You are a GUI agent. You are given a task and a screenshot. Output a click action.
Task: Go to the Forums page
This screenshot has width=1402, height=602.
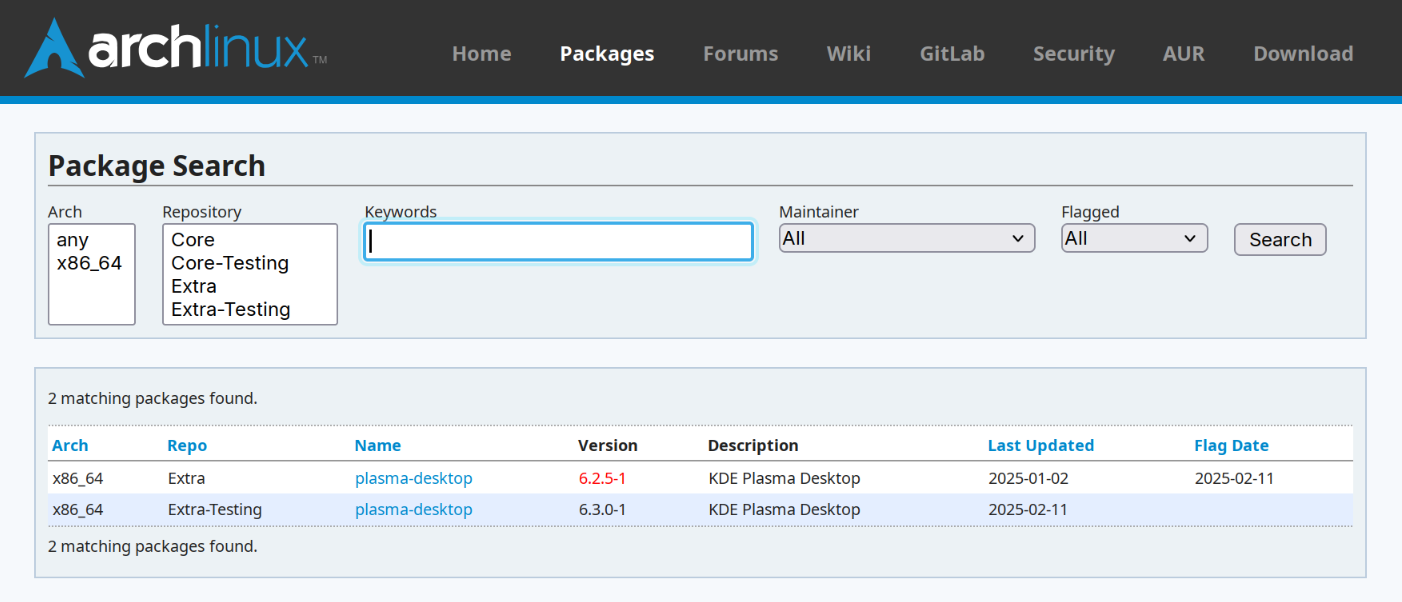coord(740,54)
